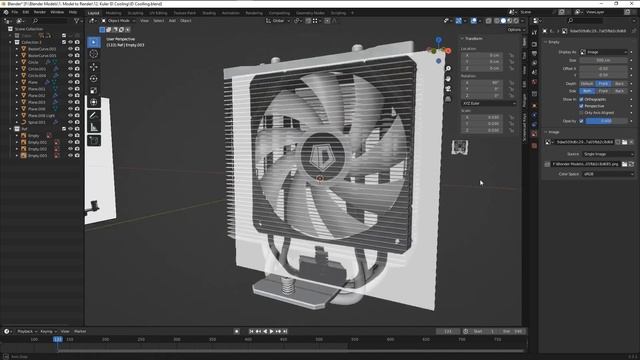
Task: Select the Add Cube tool
Action: coord(94,140)
